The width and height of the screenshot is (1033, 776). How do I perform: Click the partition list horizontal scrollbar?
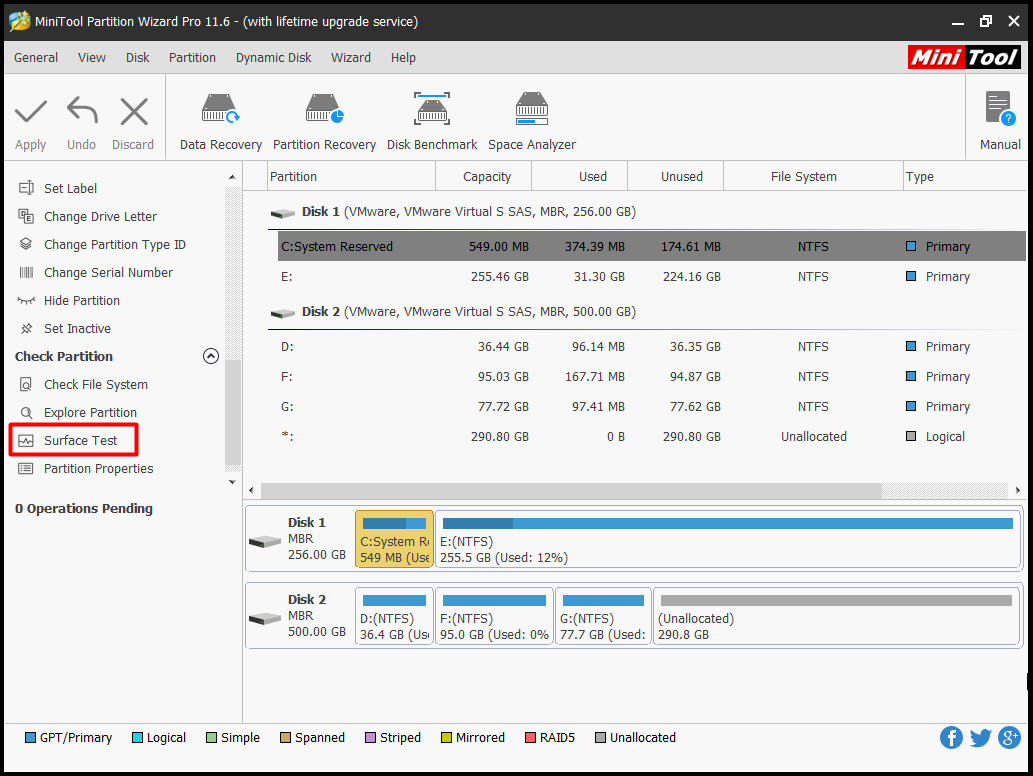571,490
